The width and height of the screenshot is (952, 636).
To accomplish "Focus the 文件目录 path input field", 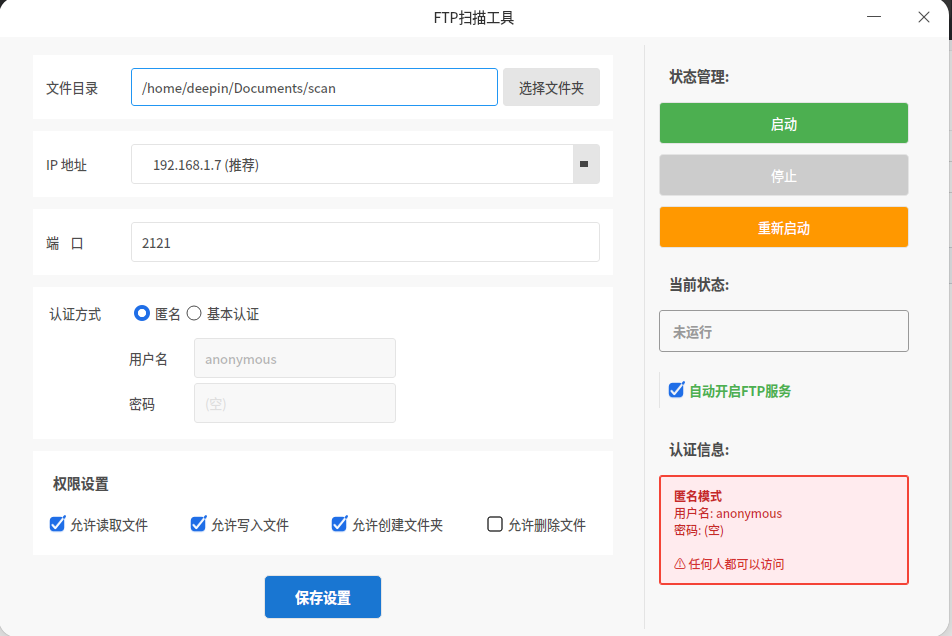I will (x=314, y=87).
